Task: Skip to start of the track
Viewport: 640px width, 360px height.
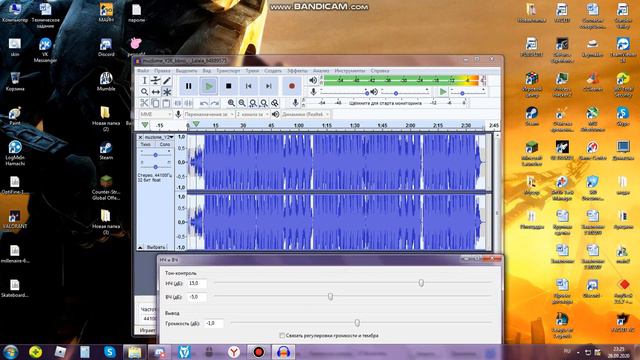Action: (x=248, y=86)
